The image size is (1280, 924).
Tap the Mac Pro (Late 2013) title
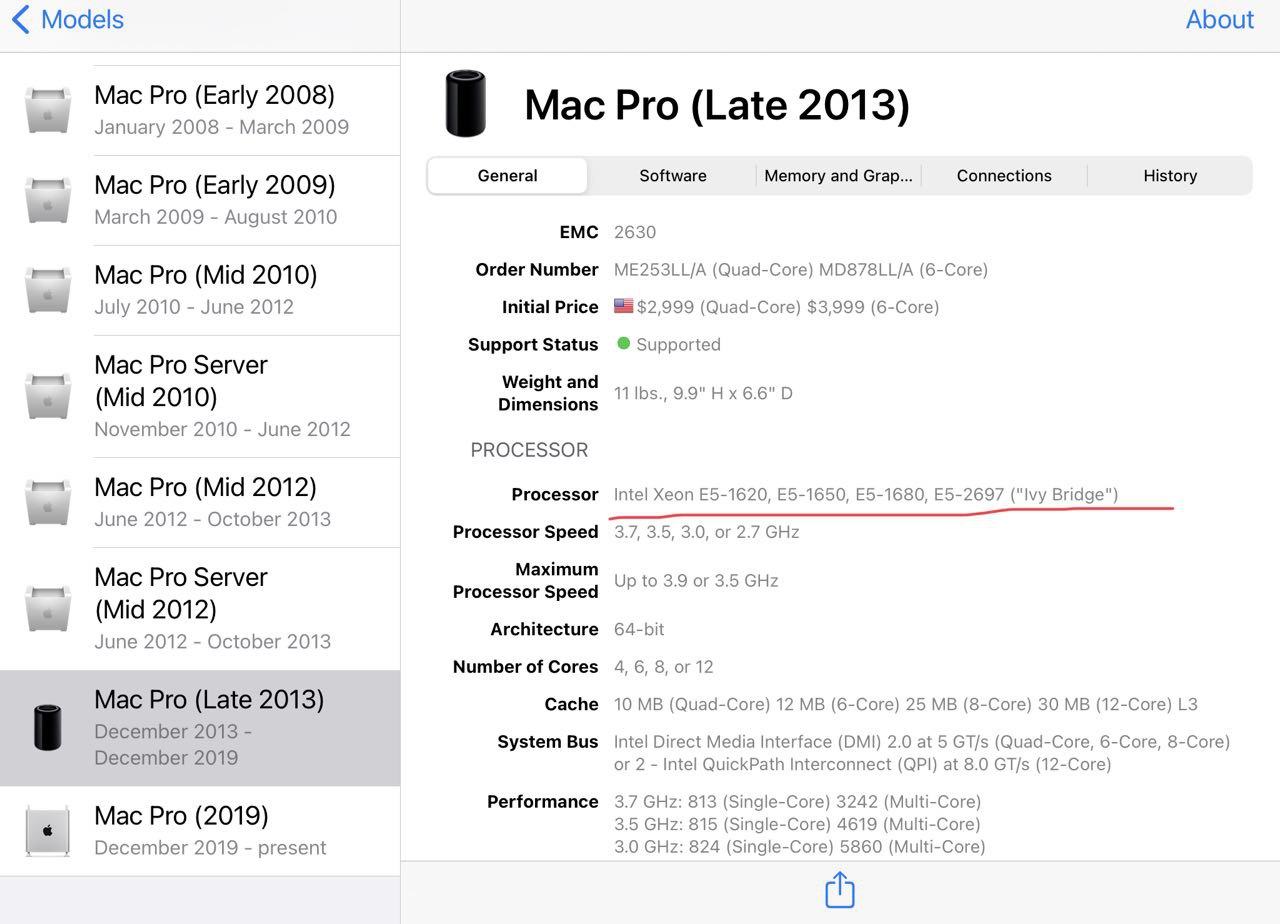[x=717, y=105]
